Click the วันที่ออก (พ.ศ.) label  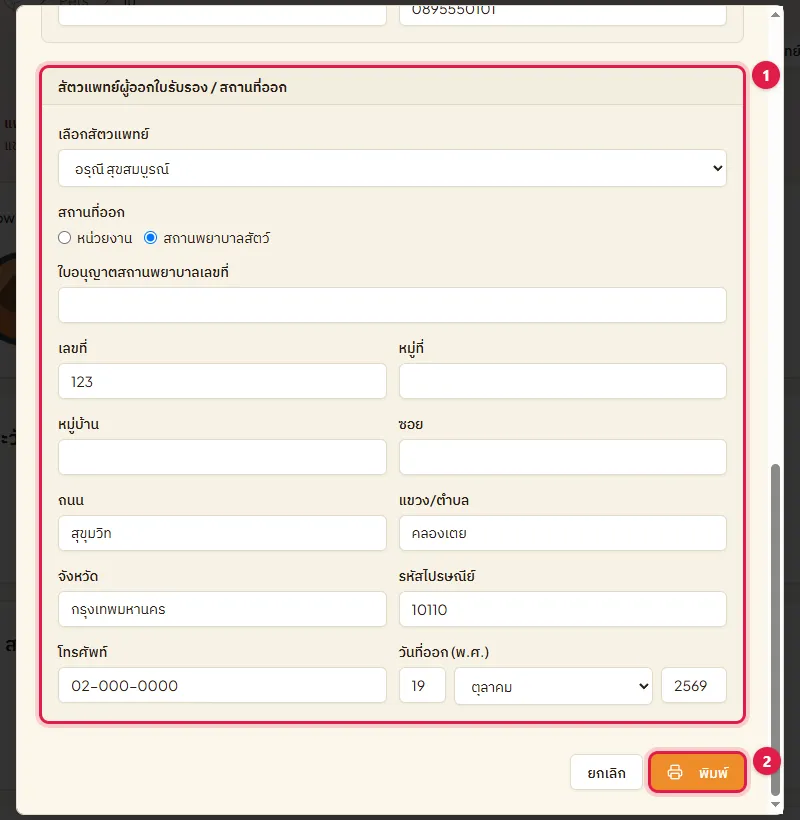click(x=444, y=652)
